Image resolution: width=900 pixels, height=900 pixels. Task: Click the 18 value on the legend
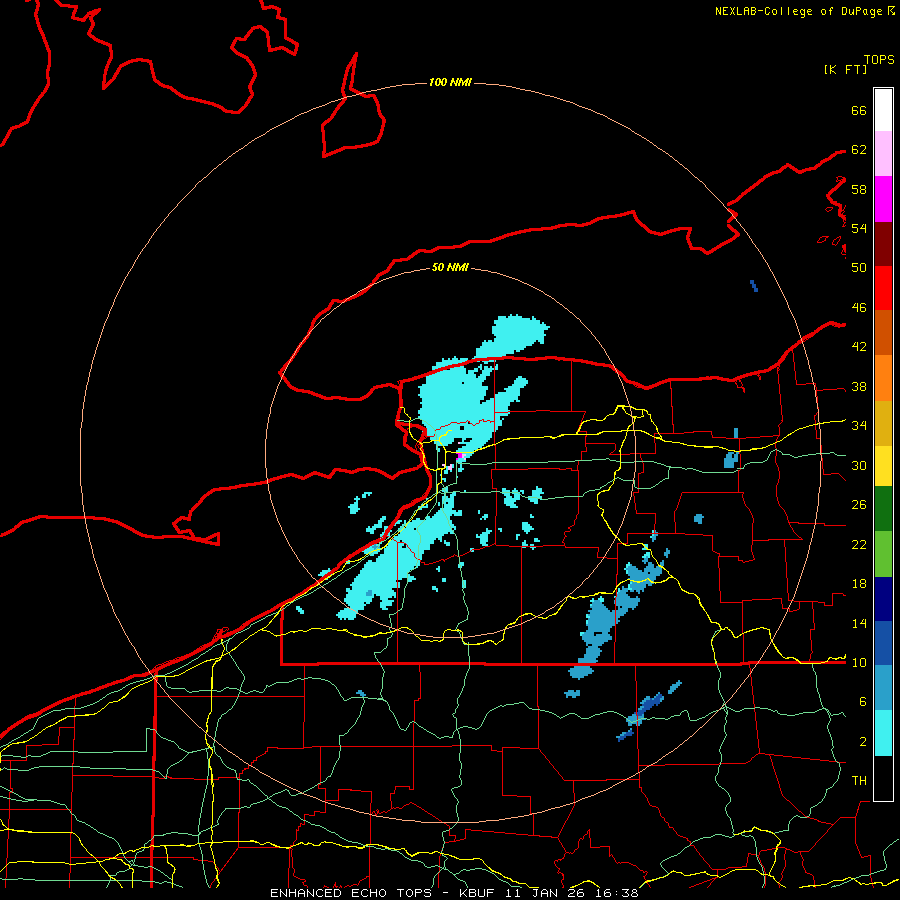click(x=859, y=584)
